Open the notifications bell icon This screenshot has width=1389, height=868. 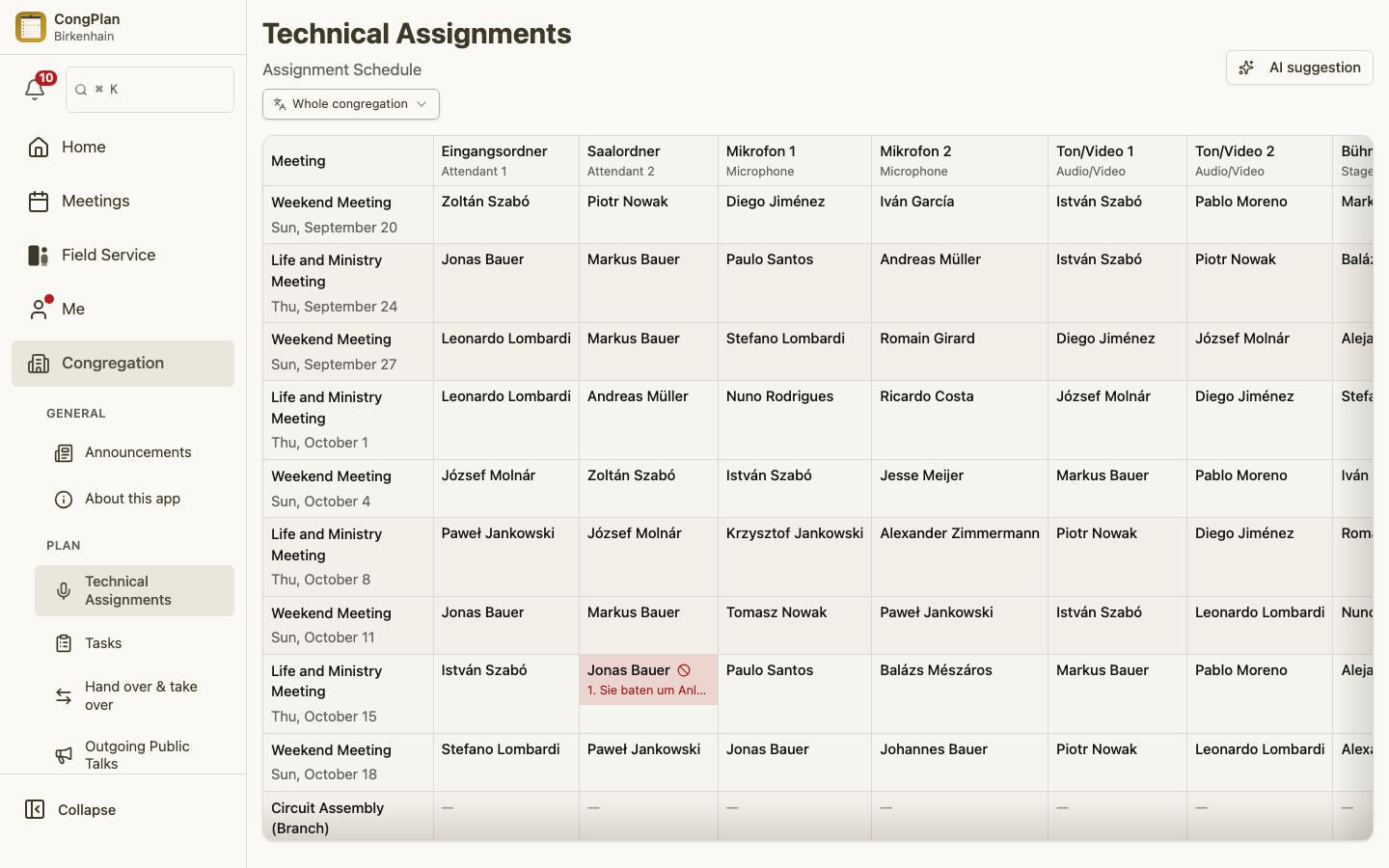35,90
